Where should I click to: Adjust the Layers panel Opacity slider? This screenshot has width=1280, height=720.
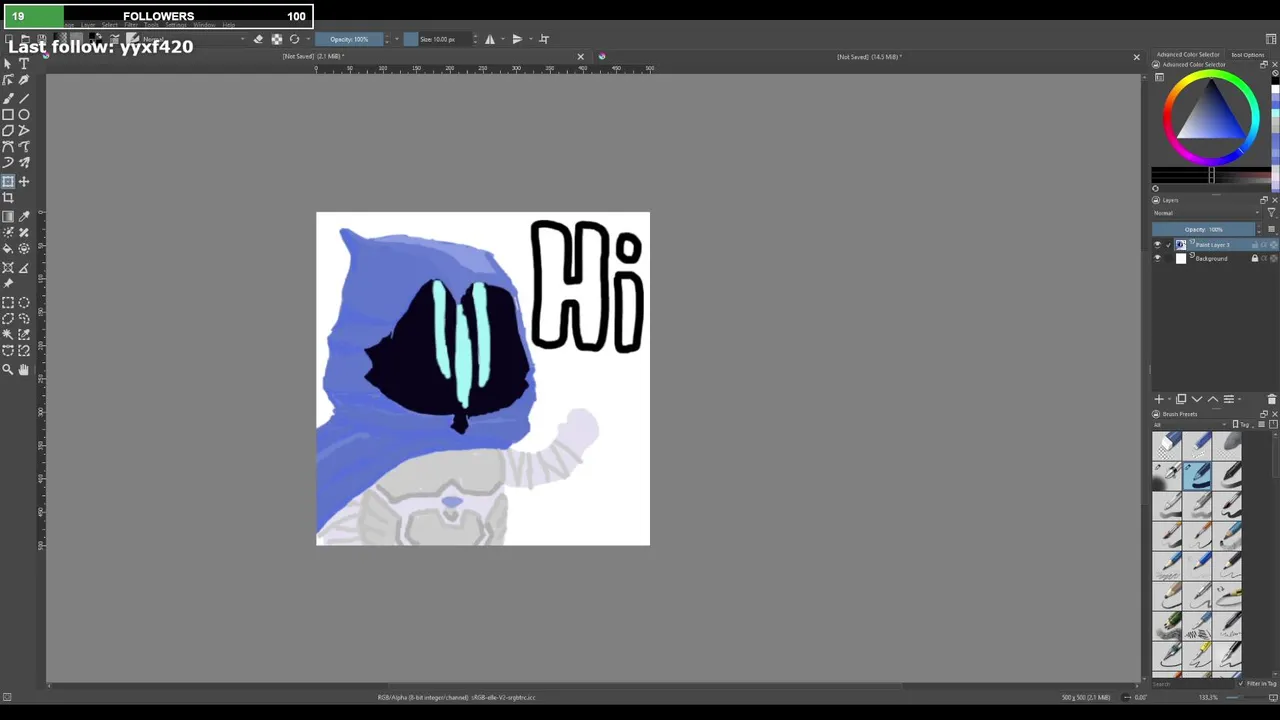[1203, 229]
